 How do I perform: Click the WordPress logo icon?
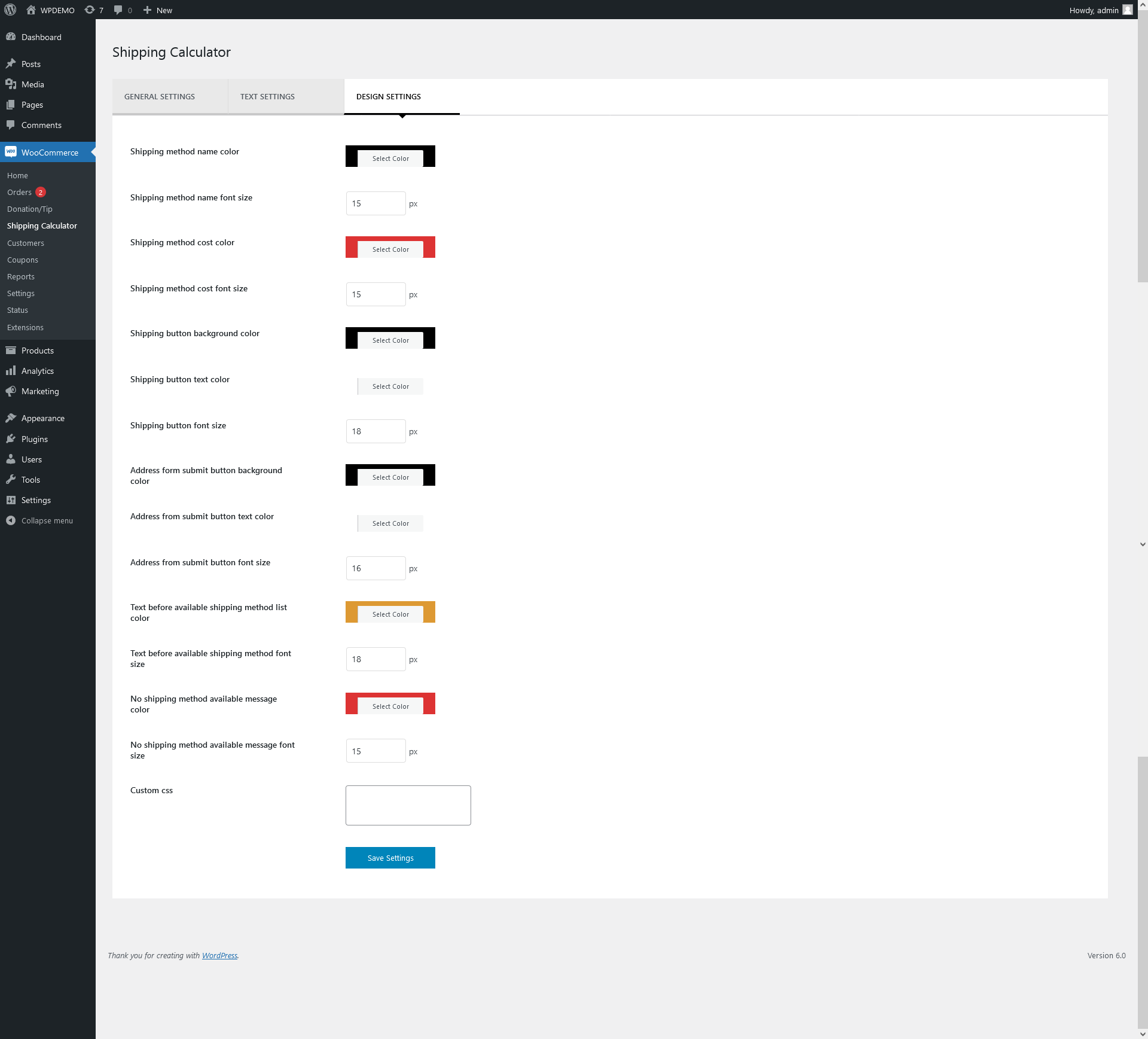pyautogui.click(x=10, y=10)
